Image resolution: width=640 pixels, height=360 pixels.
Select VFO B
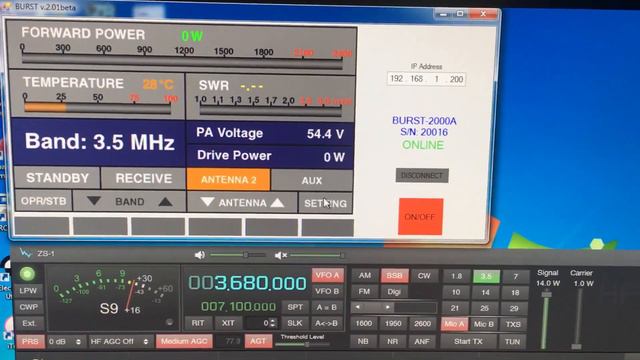point(327,291)
